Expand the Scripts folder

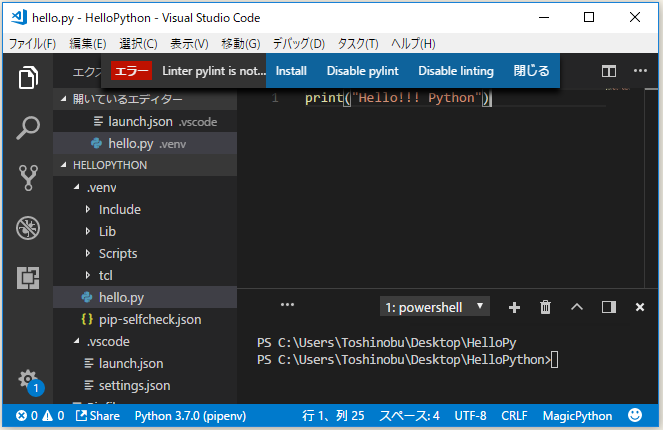88,253
